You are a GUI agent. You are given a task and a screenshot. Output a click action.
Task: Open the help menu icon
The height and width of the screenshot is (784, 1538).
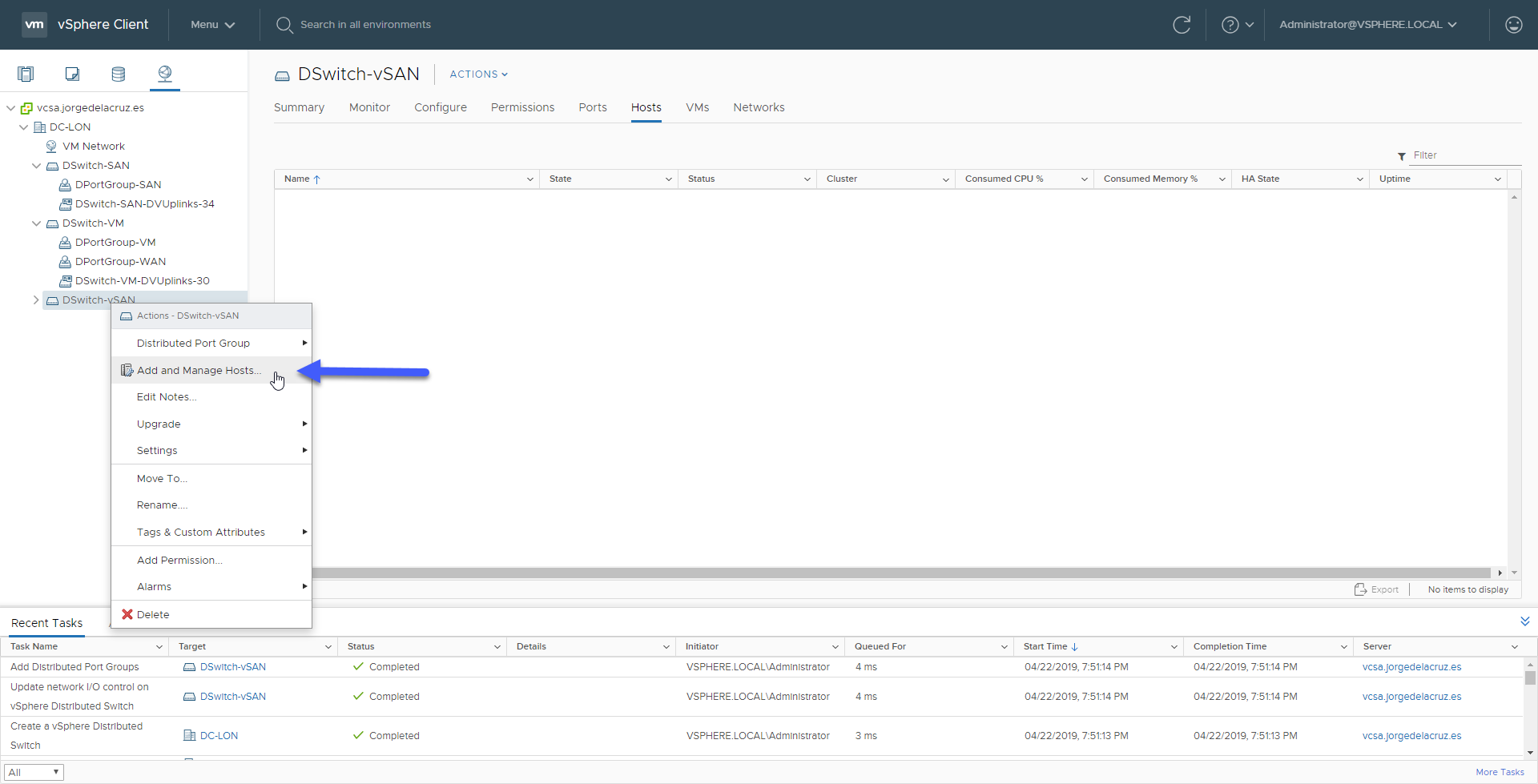1230,25
